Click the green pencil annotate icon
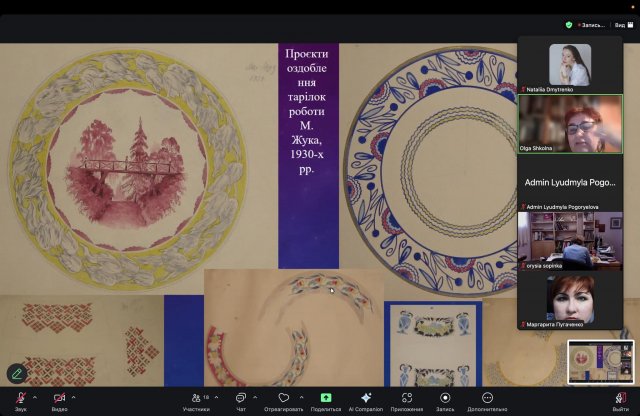Screen dimensions: 640x416 click(16, 373)
